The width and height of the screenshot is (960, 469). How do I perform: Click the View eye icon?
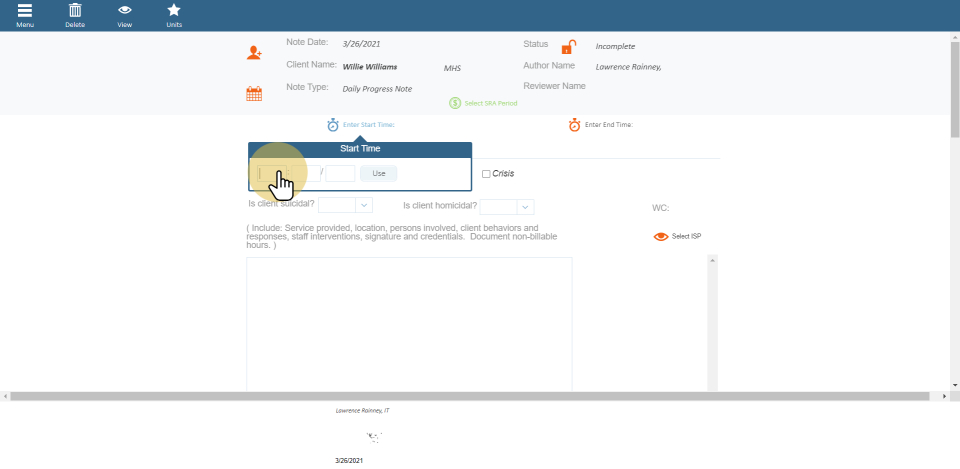[125, 11]
